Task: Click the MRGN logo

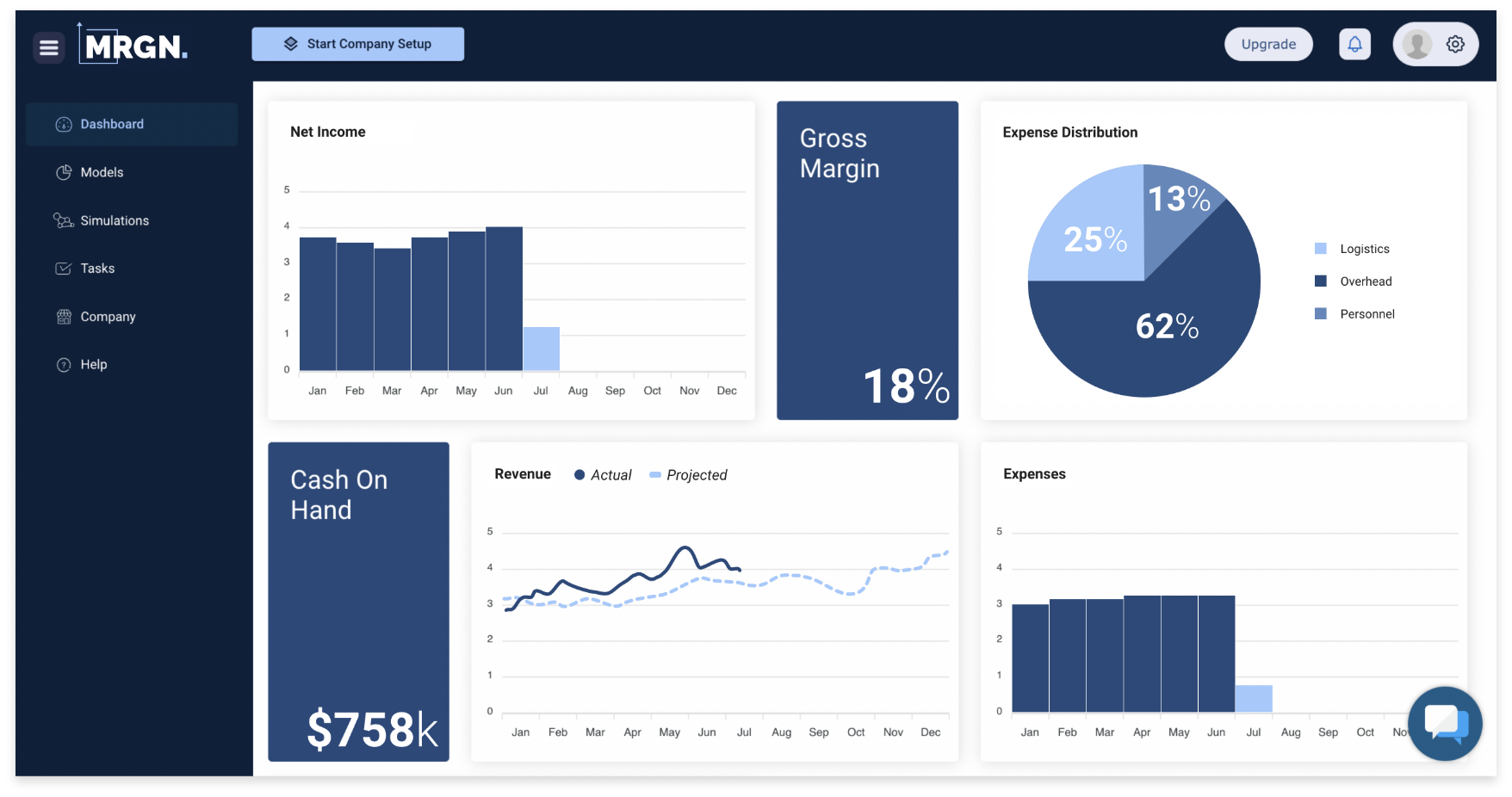Action: pos(134,45)
